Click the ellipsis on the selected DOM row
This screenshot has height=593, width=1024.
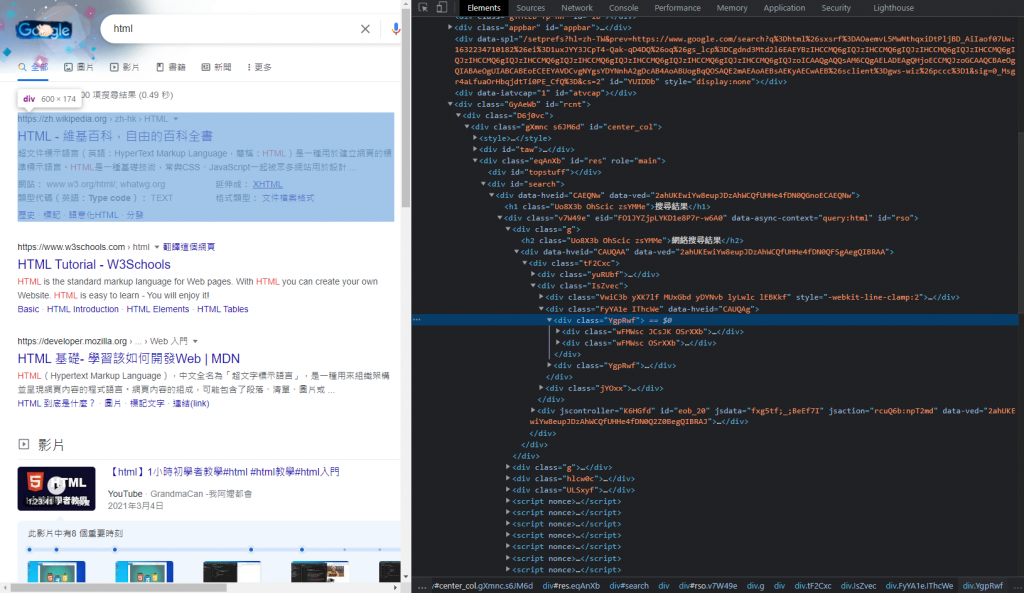417,320
